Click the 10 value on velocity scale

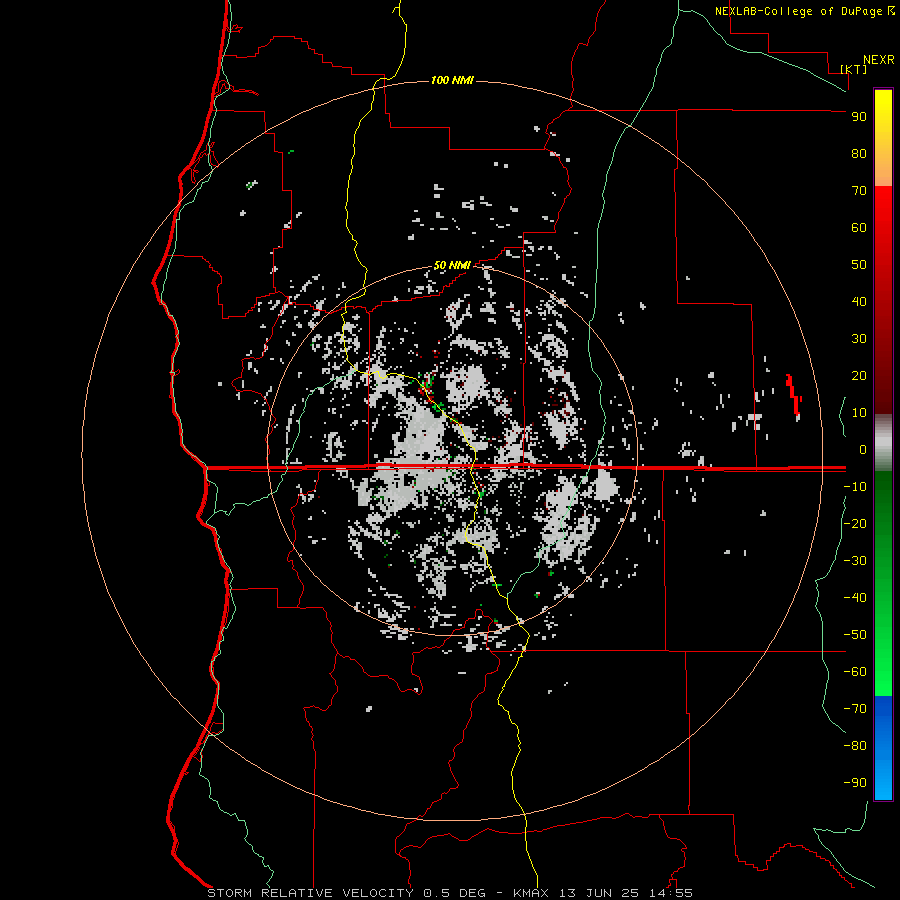[x=859, y=413]
